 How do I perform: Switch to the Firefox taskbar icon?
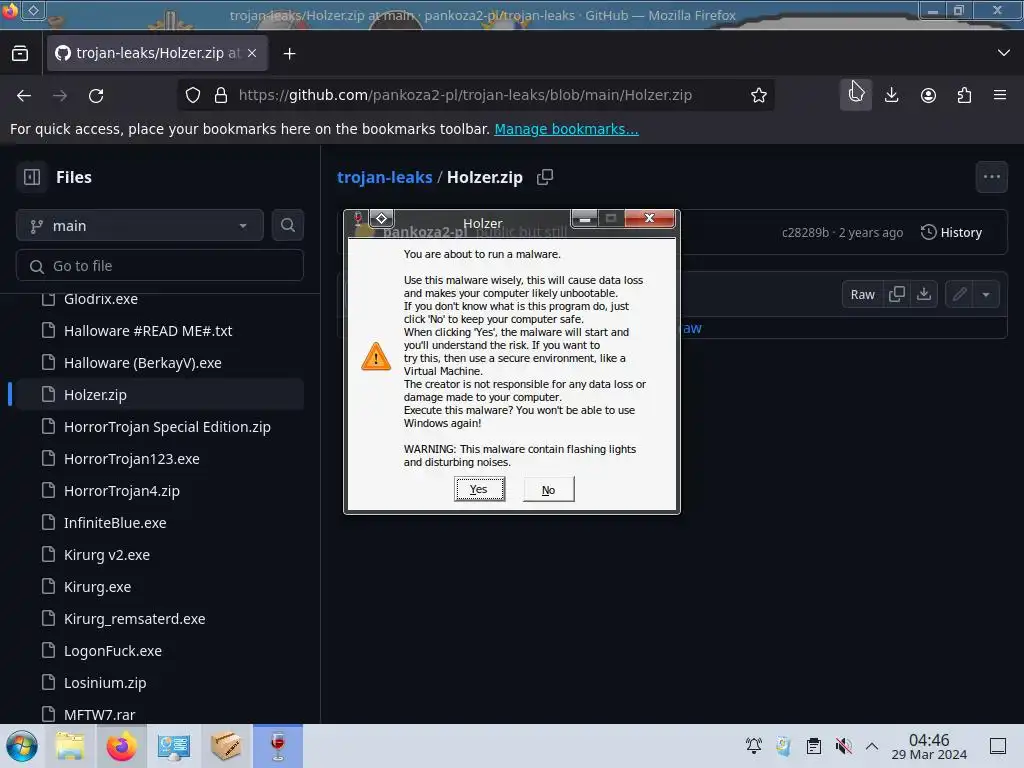pyautogui.click(x=121, y=746)
